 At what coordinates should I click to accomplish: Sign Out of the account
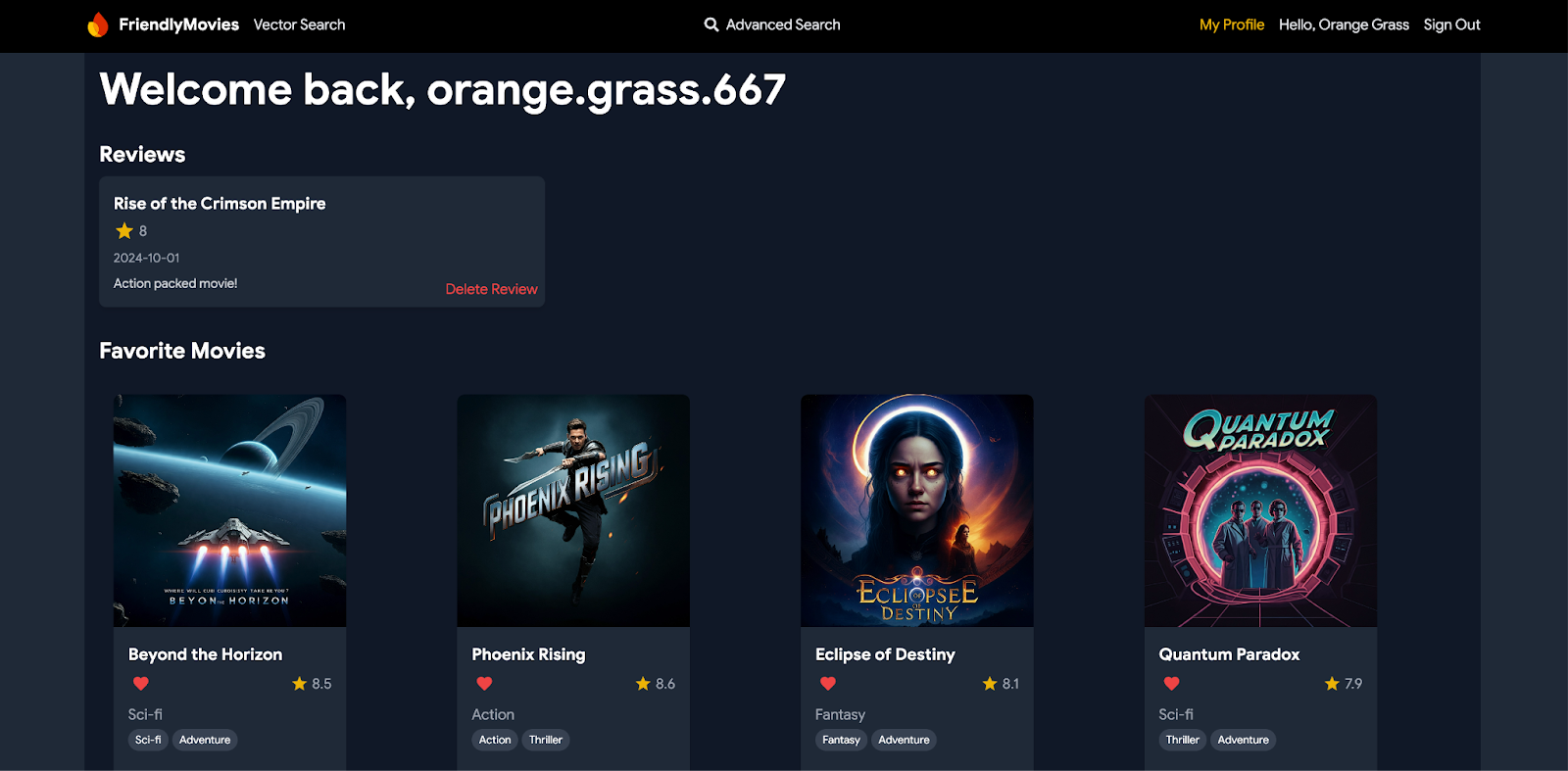(1451, 24)
